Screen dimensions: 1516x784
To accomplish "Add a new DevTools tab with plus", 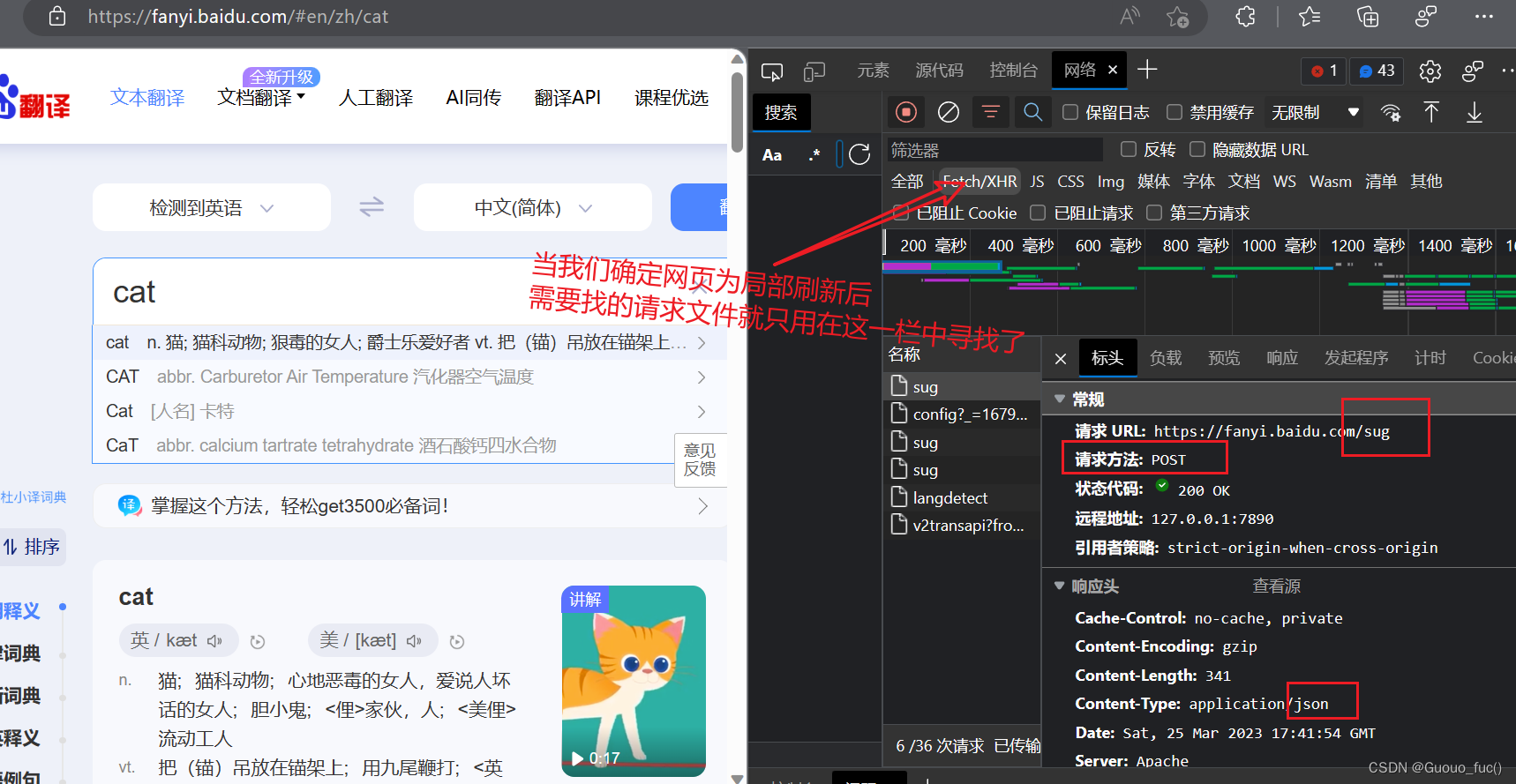I will (1147, 70).
